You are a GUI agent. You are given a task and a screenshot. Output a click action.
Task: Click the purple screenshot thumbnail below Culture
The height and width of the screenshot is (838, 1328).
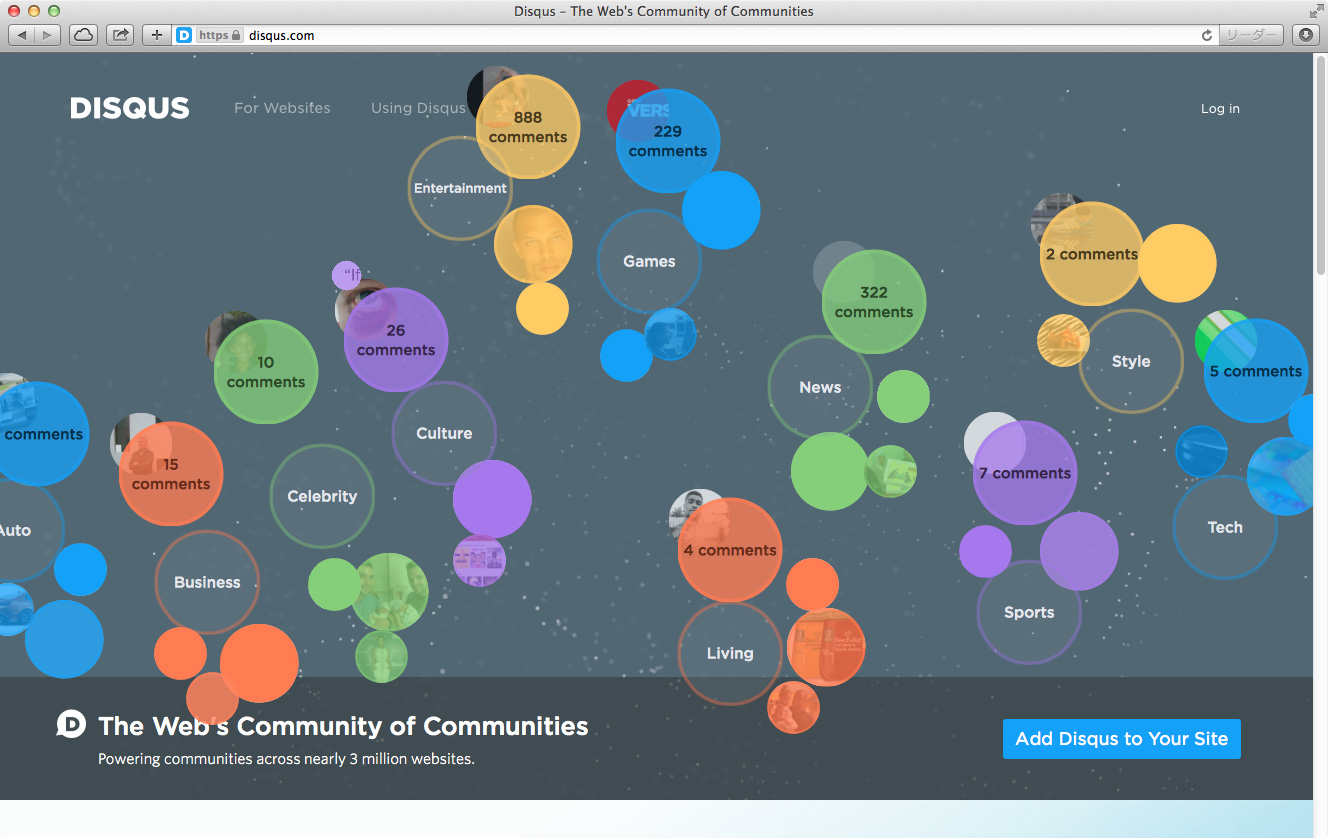pyautogui.click(x=479, y=560)
